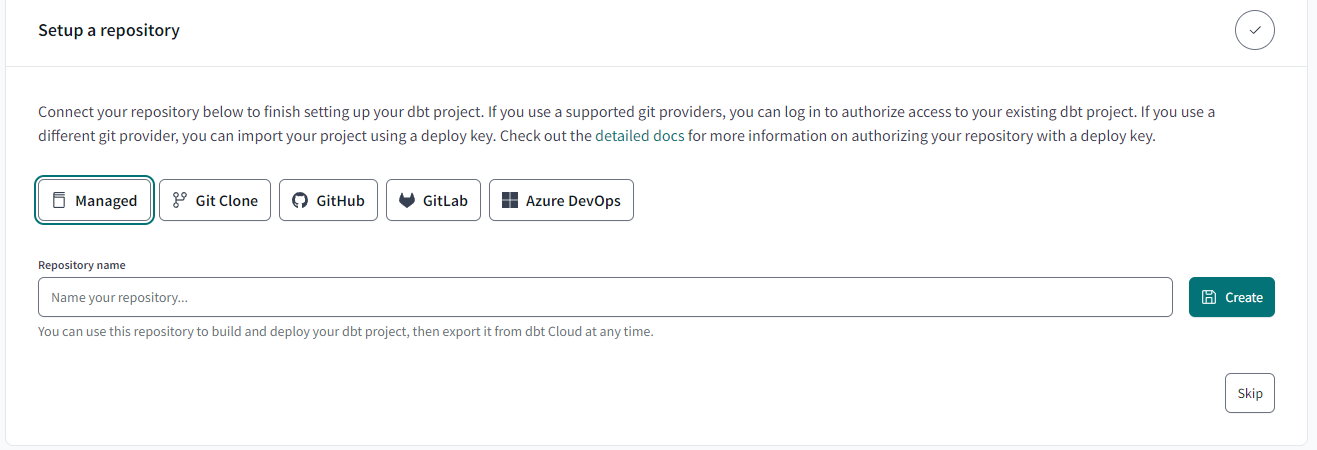This screenshot has height=450, width=1317.
Task: Focus the 'Name your repository...' input field
Action: click(x=605, y=297)
